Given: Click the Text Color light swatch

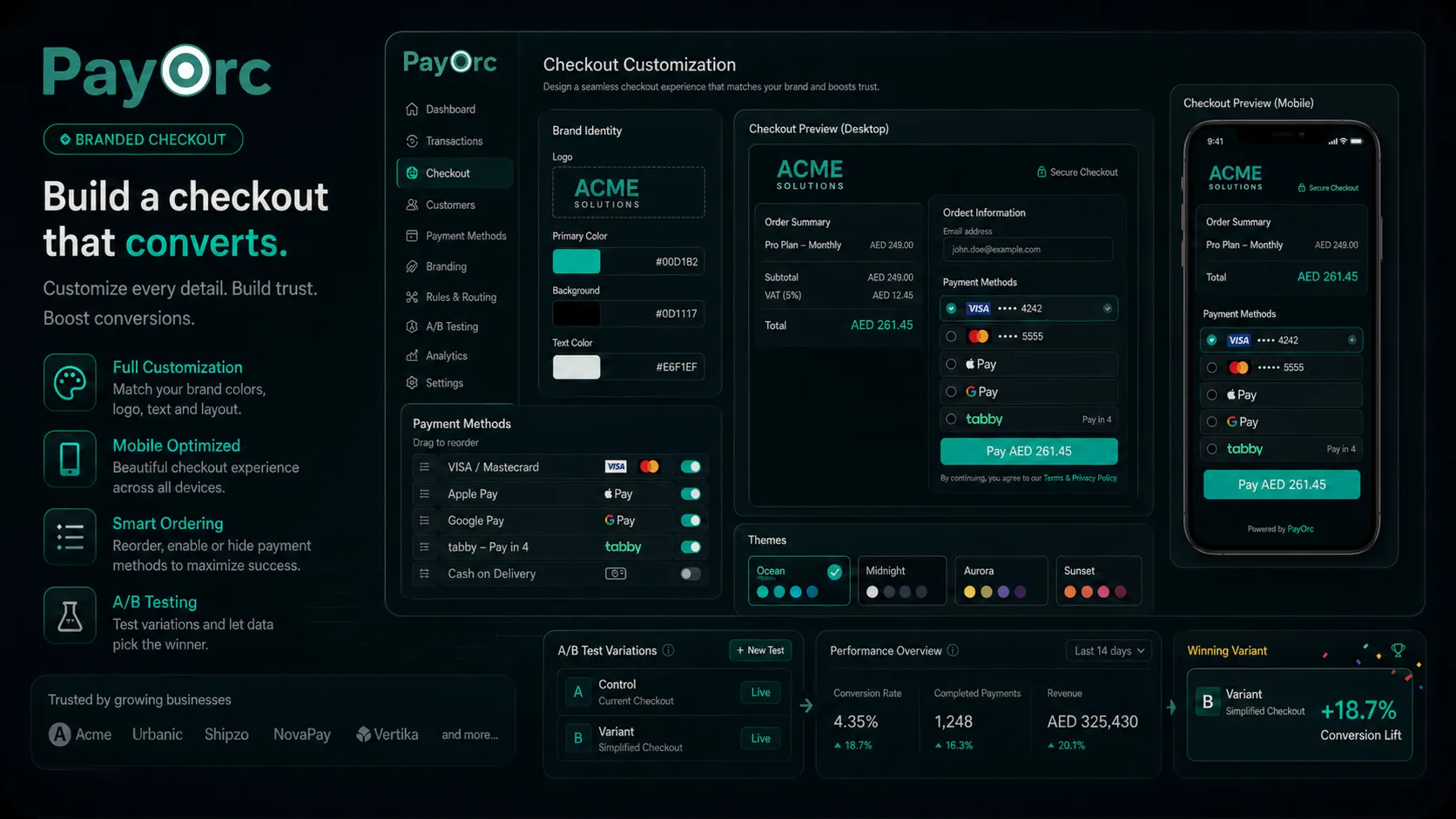Looking at the screenshot, I should 576,367.
